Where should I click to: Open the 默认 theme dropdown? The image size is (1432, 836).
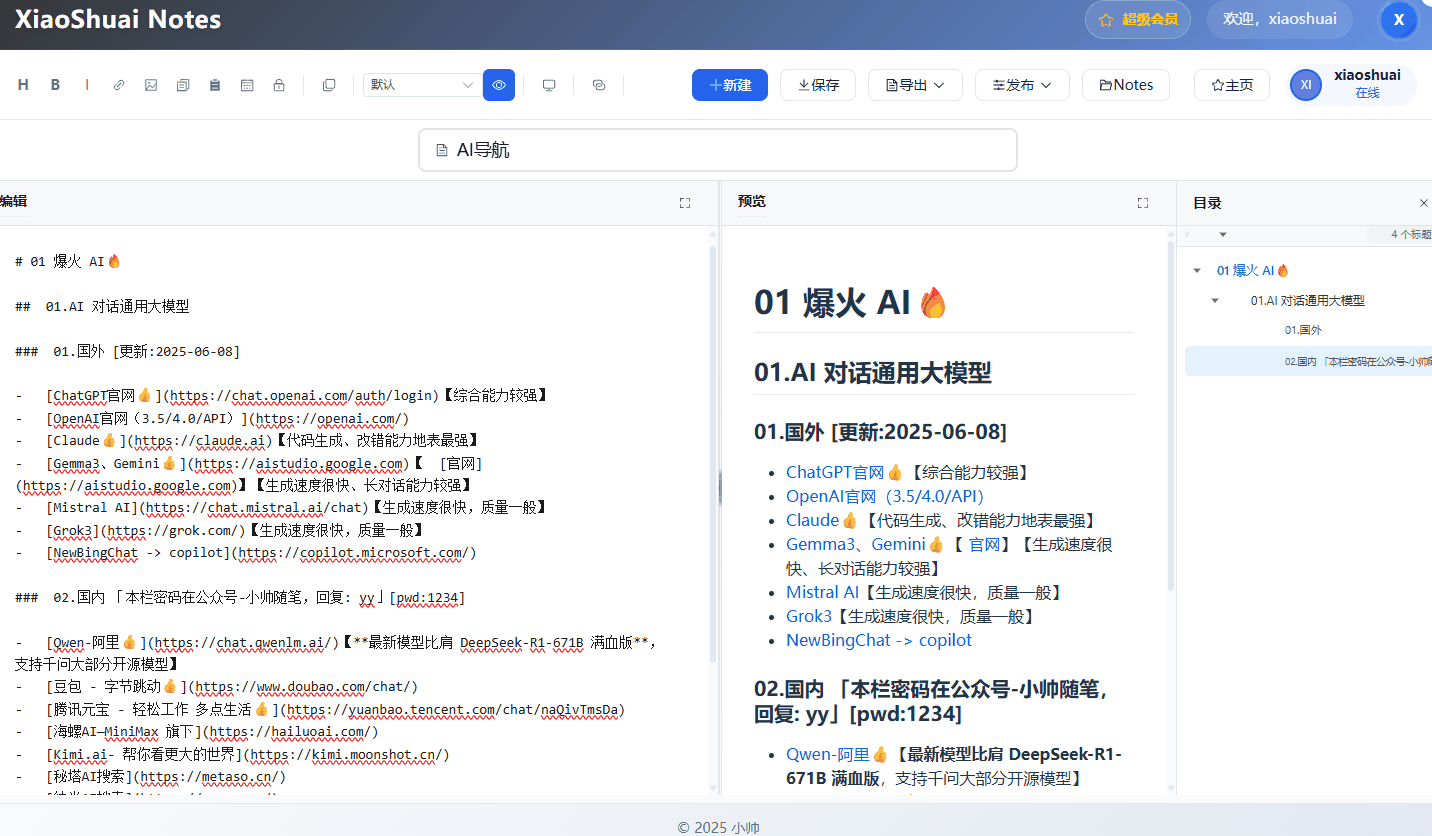(423, 85)
